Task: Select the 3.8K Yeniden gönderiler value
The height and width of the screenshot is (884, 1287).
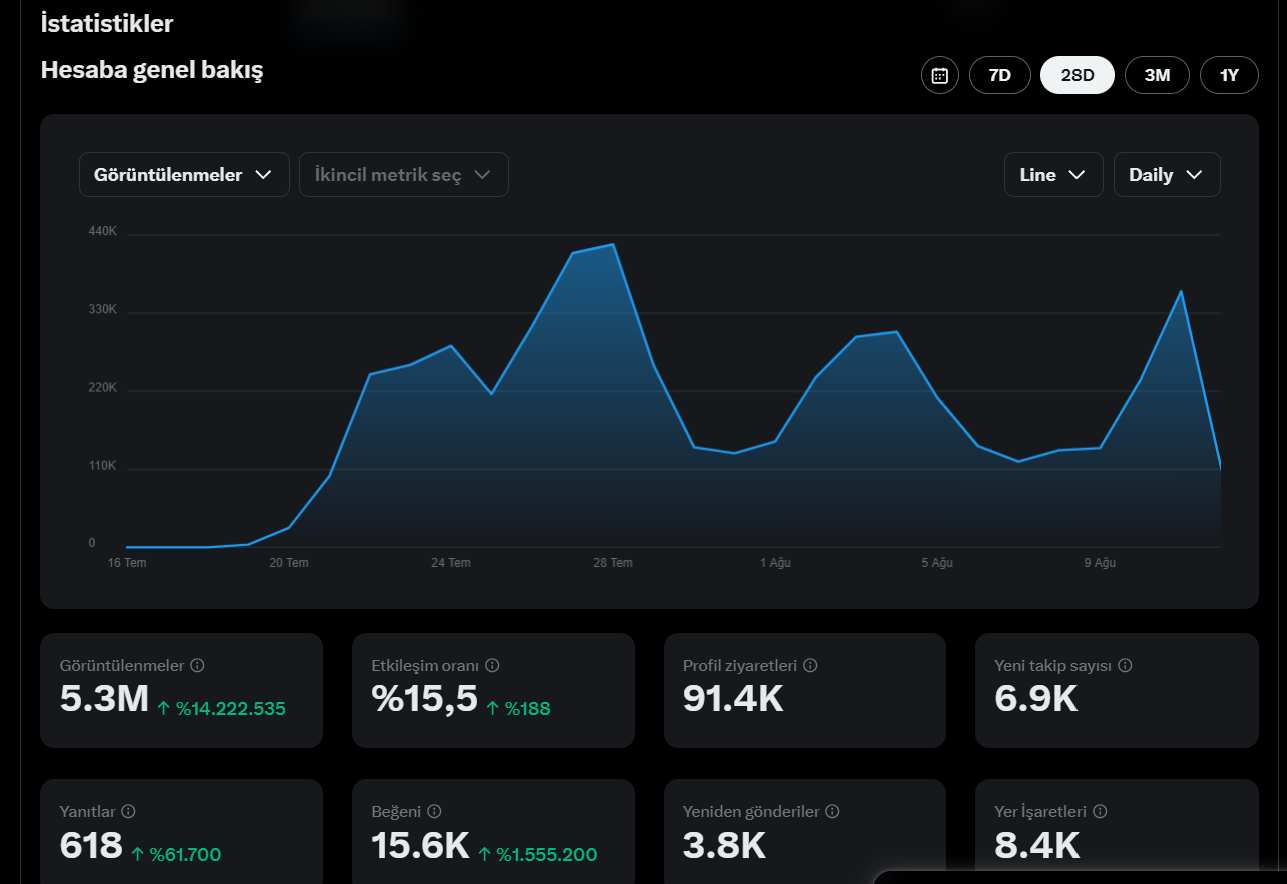Action: point(724,846)
